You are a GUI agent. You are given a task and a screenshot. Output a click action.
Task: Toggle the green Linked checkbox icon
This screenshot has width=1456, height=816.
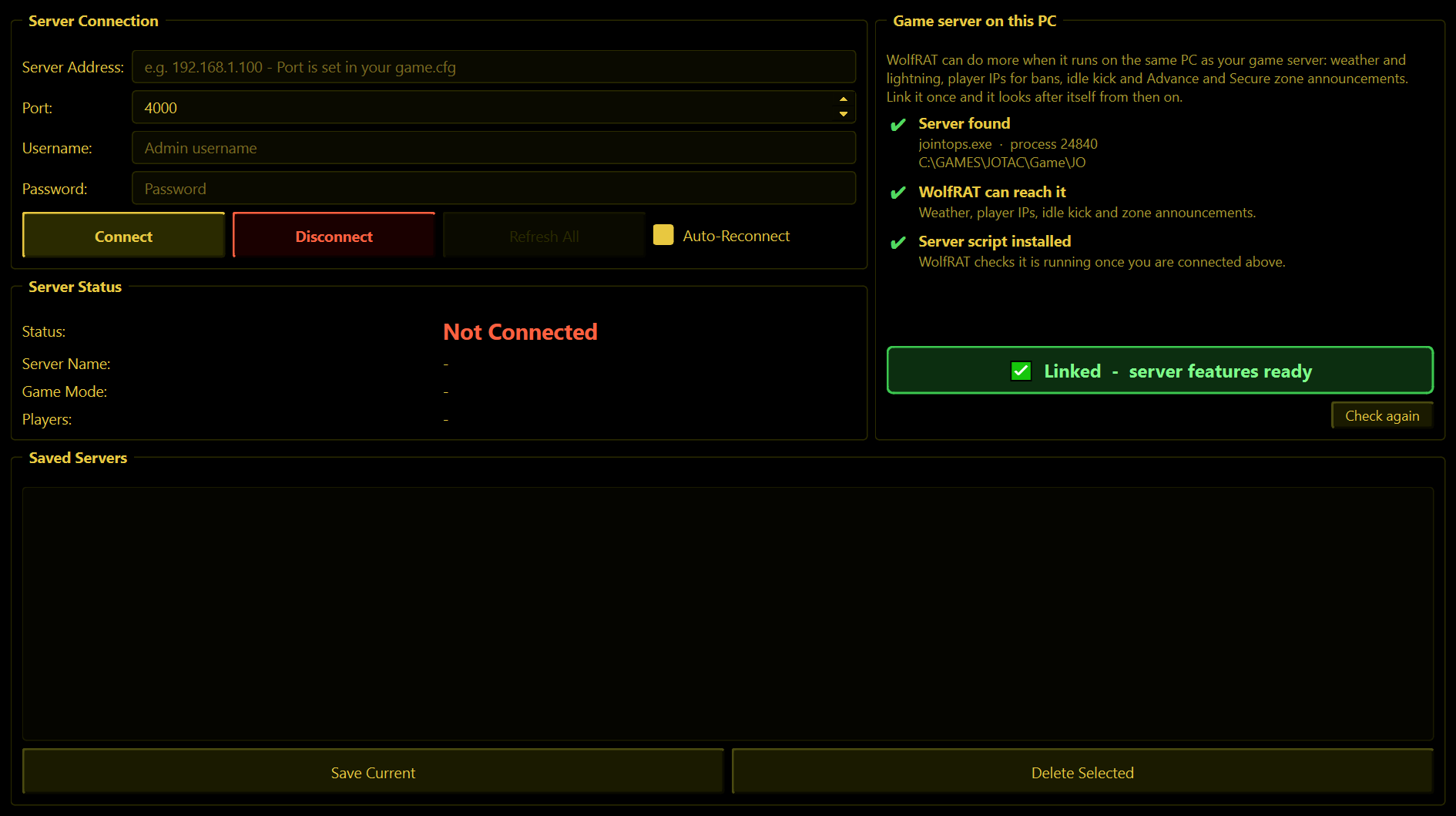pos(1021,371)
